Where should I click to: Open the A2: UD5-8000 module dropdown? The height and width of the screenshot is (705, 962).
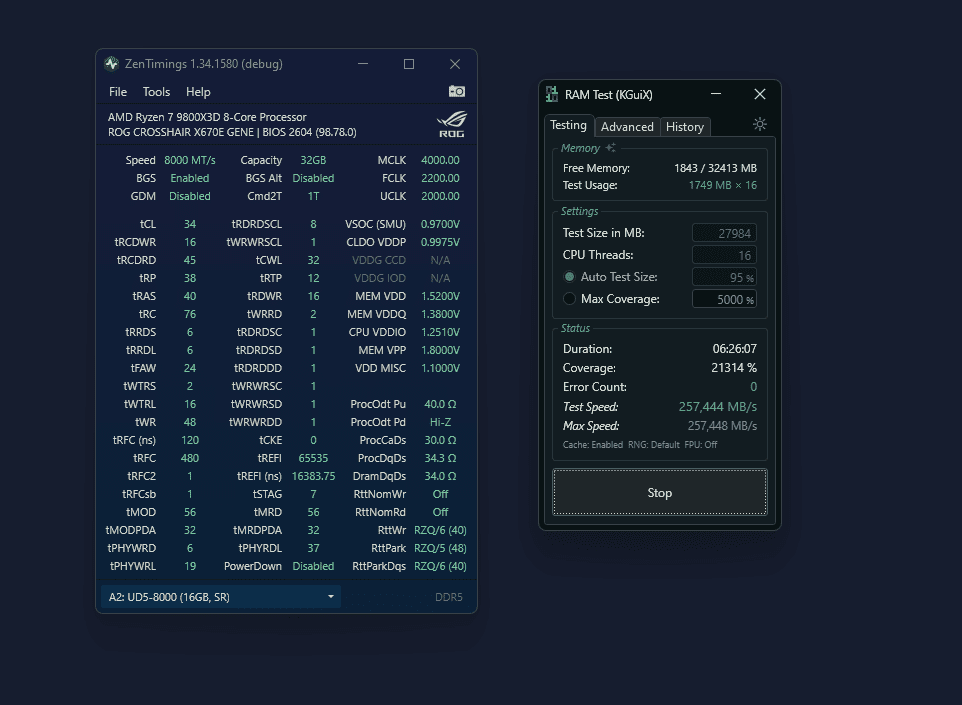pos(221,597)
